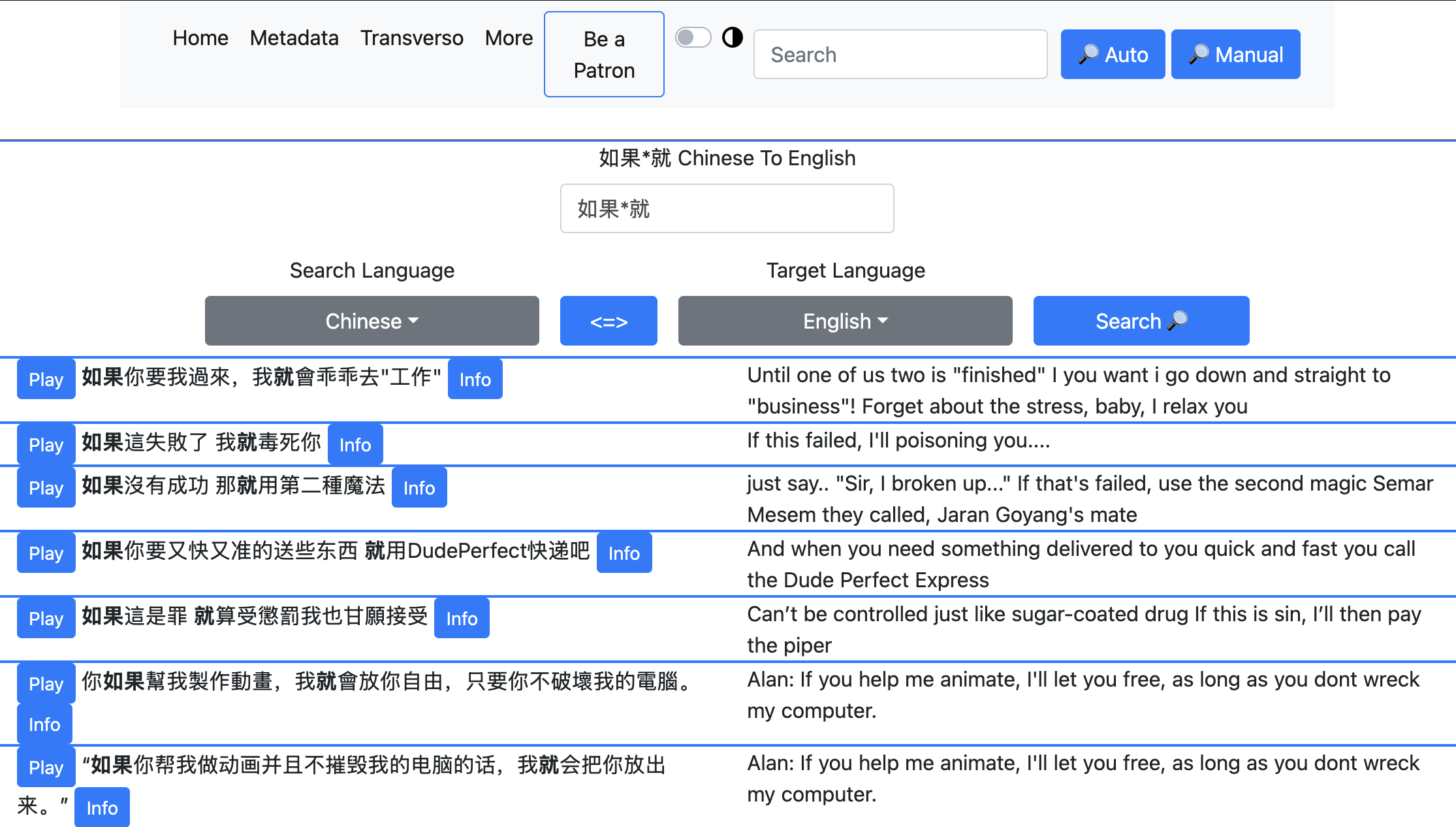This screenshot has height=827, width=1456.
Task: Open the Home navigation link
Action: tap(200, 38)
